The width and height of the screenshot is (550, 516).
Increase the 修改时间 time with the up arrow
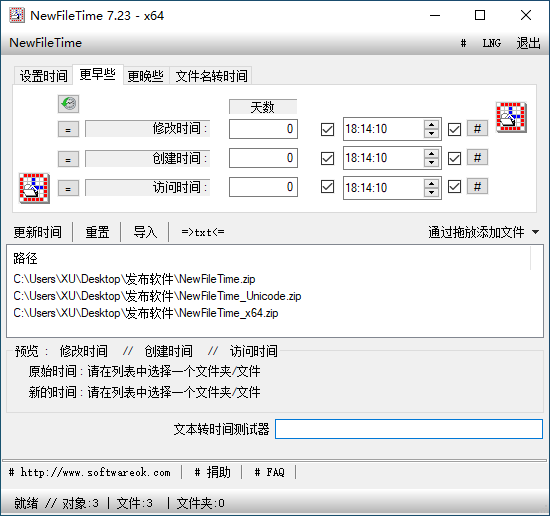[x=431, y=125]
